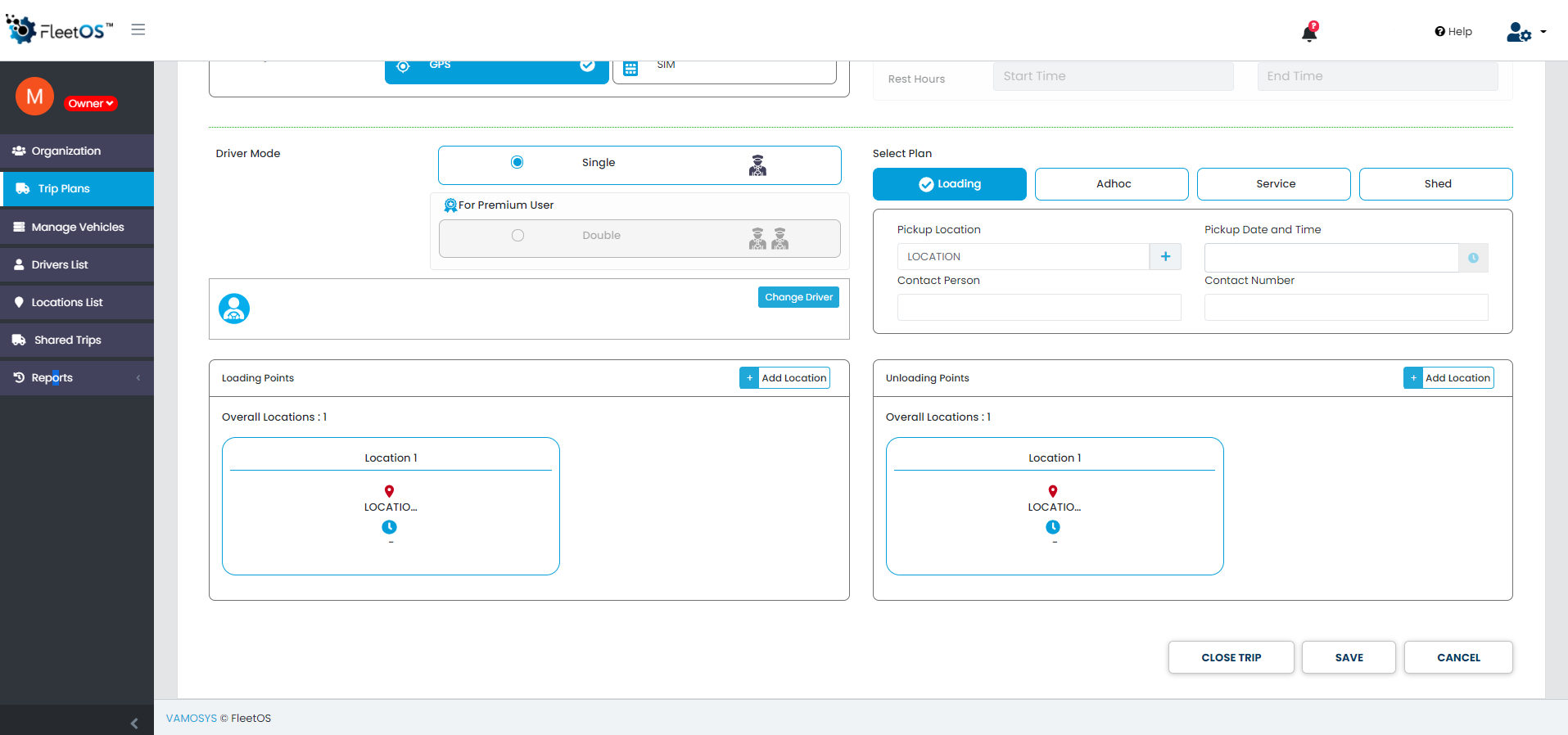This screenshot has width=1568, height=735.
Task: Click the Pickup Location input field
Action: [1023, 257]
